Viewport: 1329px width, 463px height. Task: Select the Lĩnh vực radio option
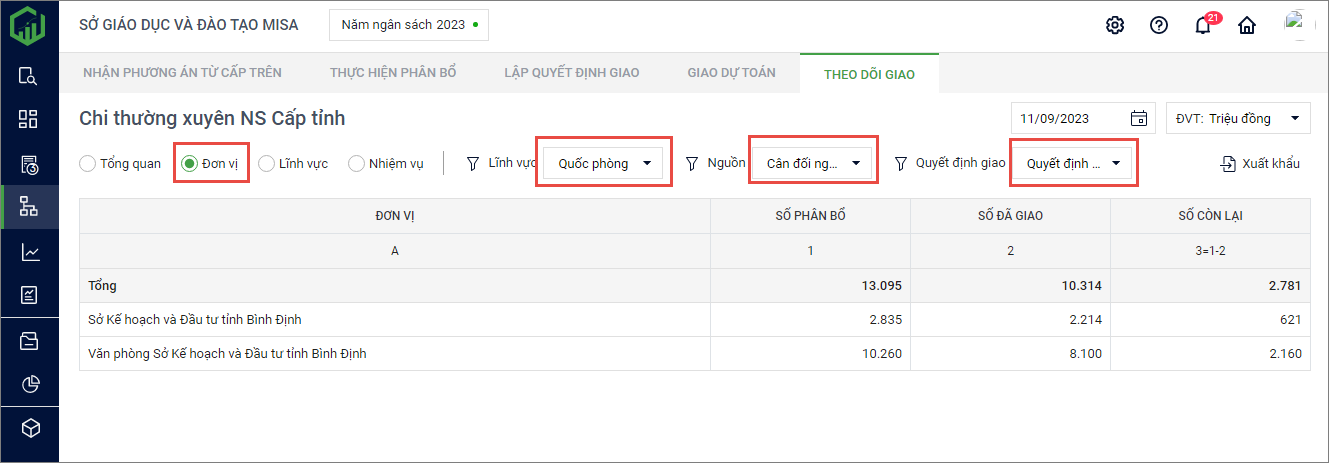tap(266, 163)
